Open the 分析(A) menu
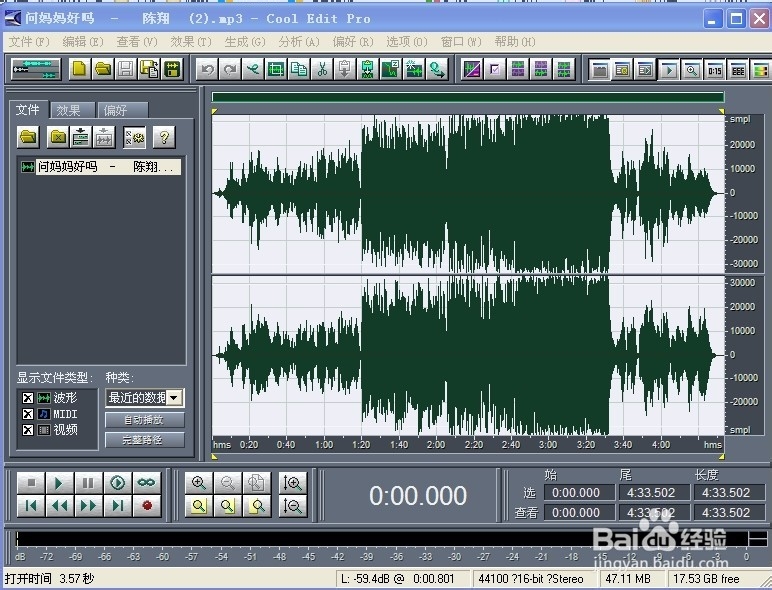Viewport: 772px width, 590px height. click(x=299, y=42)
